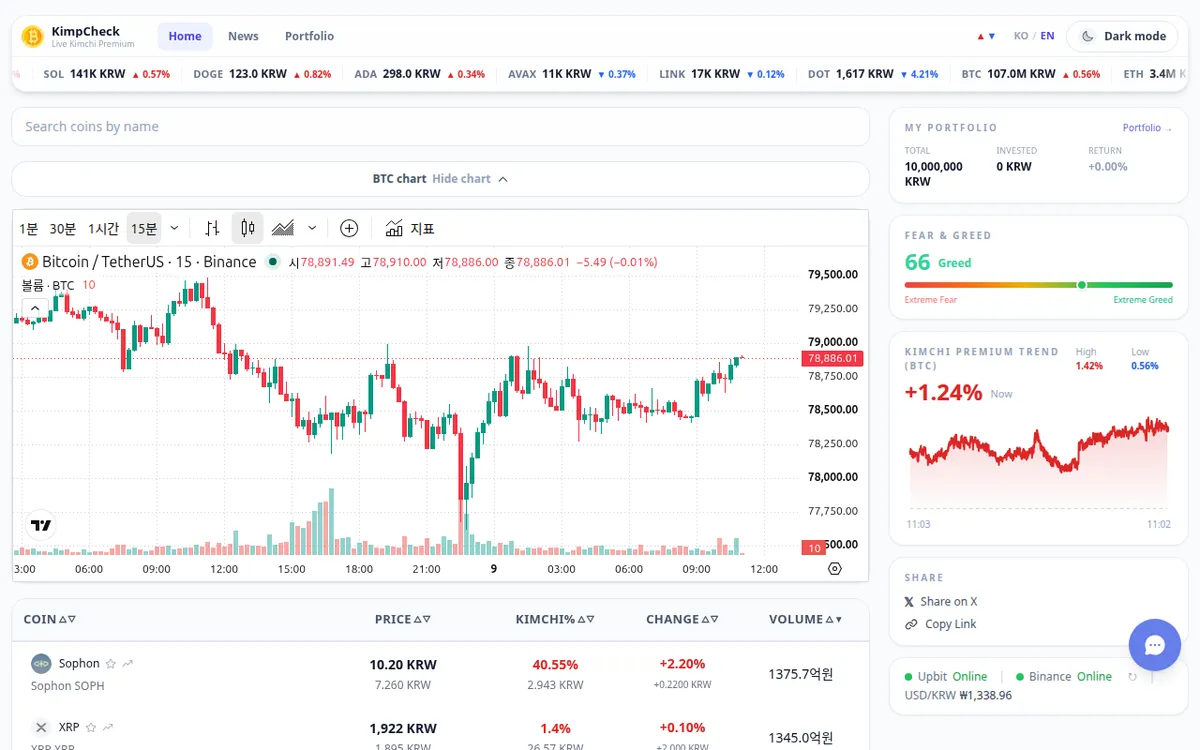Sort table by COIN column
1200x750 pixels.
point(49,619)
